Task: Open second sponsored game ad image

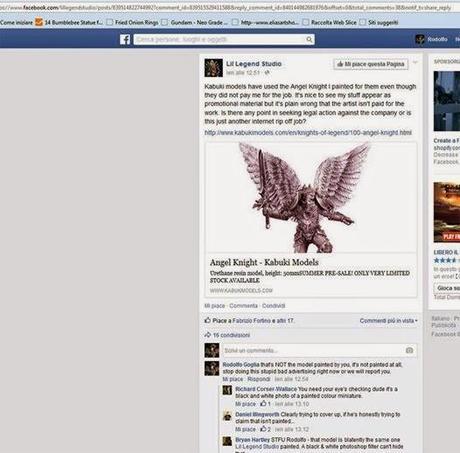Action: pos(447,212)
